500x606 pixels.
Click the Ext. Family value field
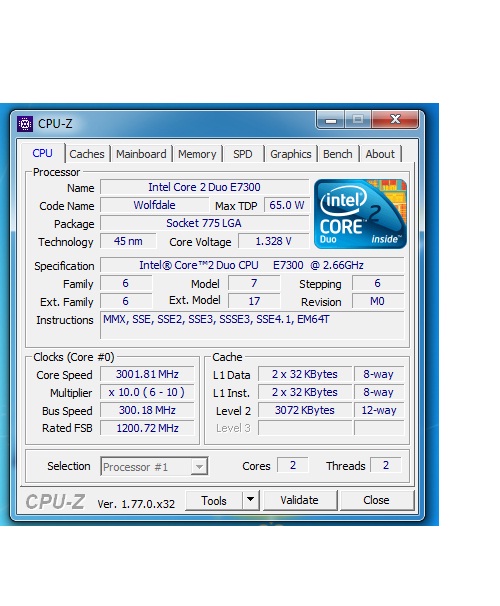[x=126, y=301]
